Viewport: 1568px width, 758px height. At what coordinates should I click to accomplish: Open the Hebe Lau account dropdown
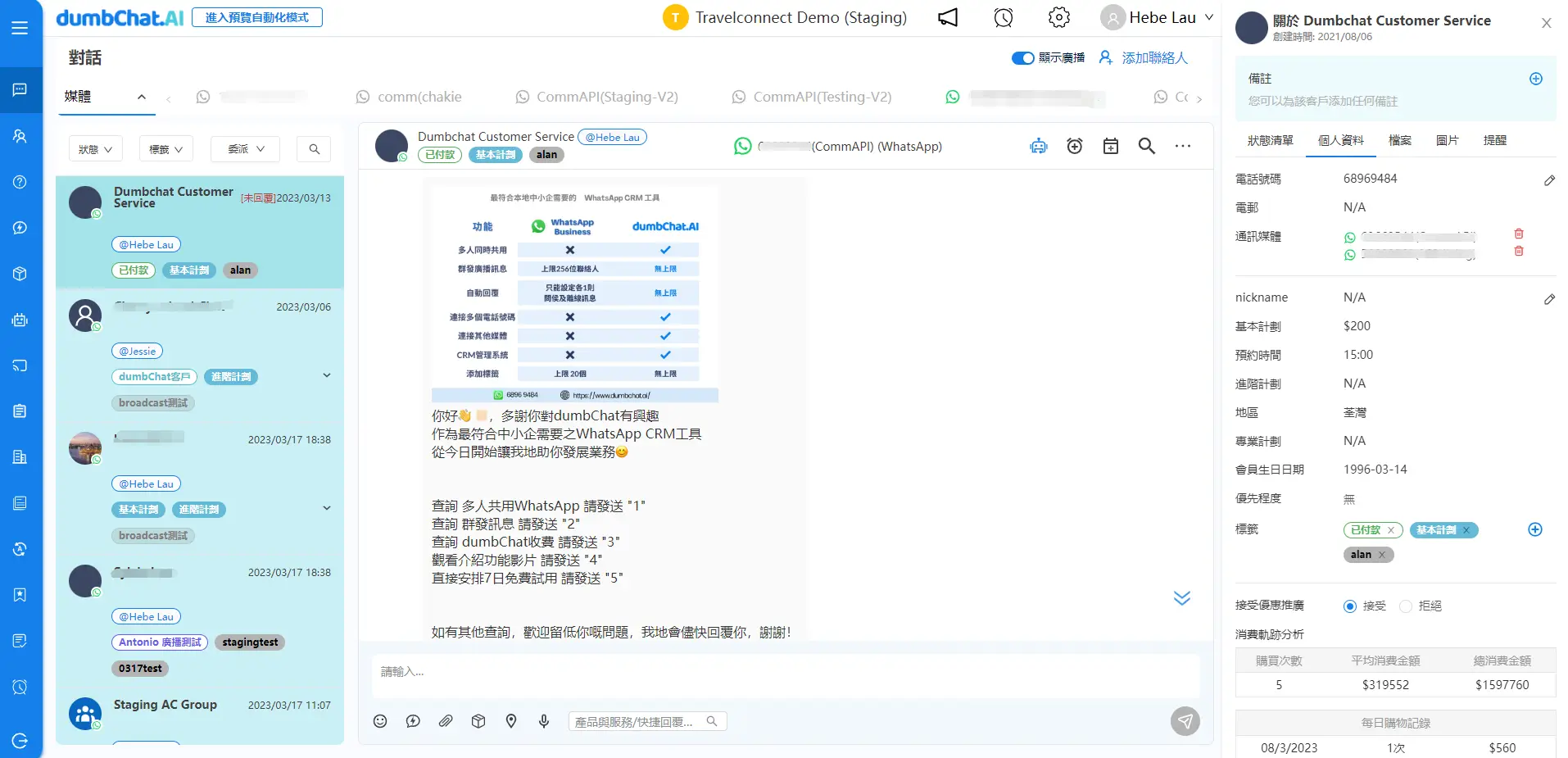point(1157,18)
